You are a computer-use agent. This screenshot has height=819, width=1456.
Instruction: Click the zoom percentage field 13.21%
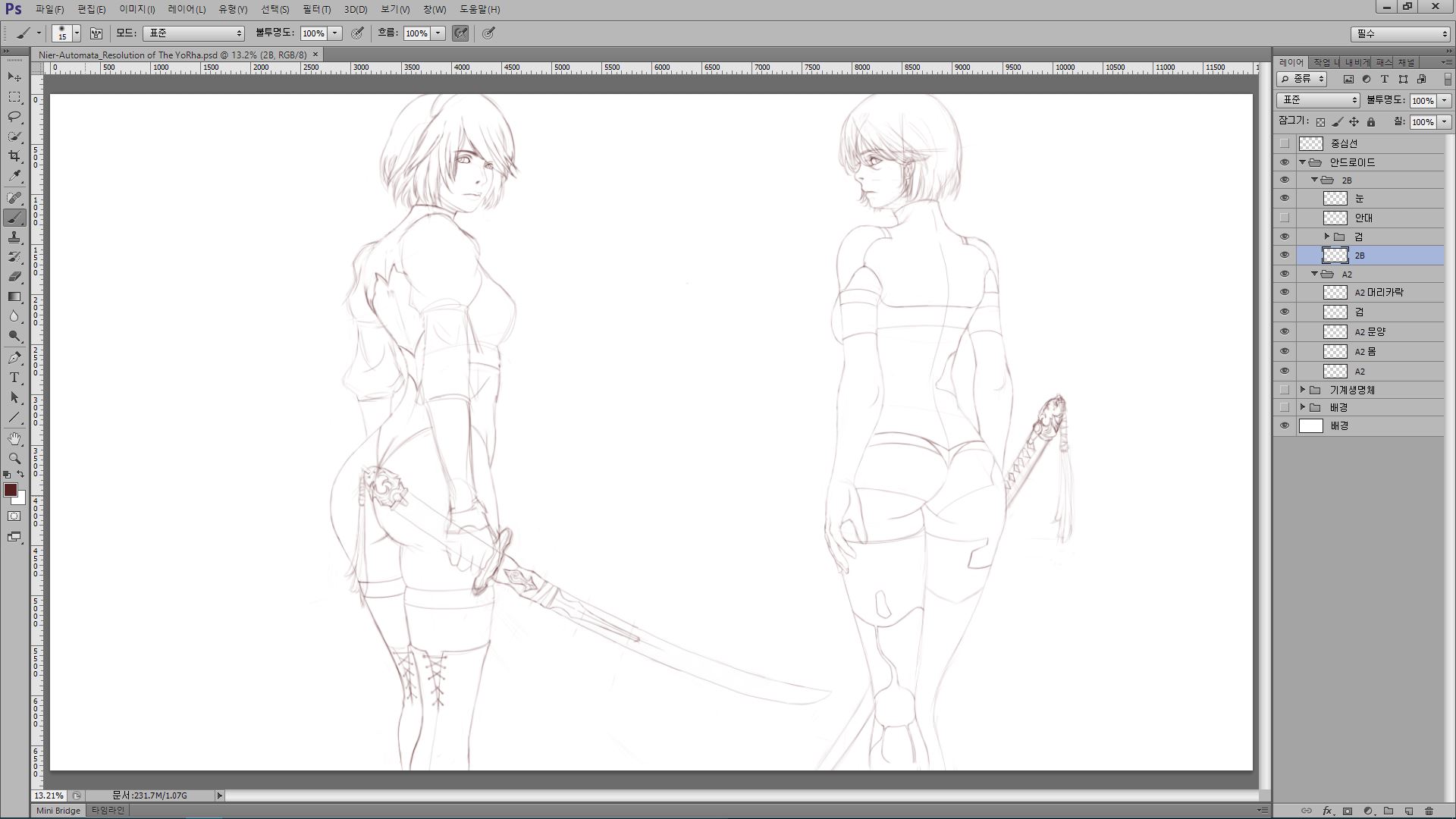click(x=49, y=795)
